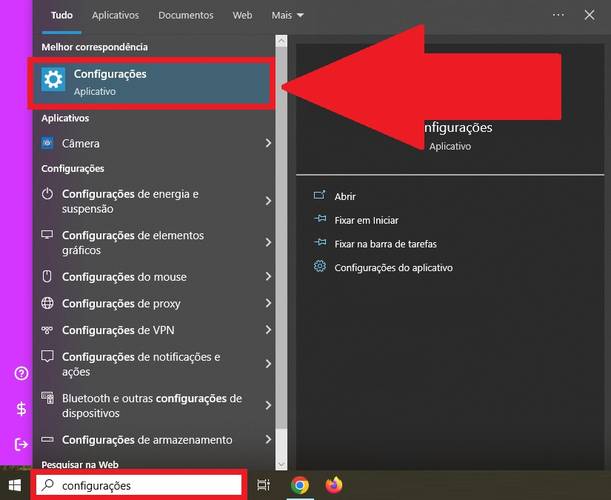Choose Fixar em Iniciar

[366, 220]
